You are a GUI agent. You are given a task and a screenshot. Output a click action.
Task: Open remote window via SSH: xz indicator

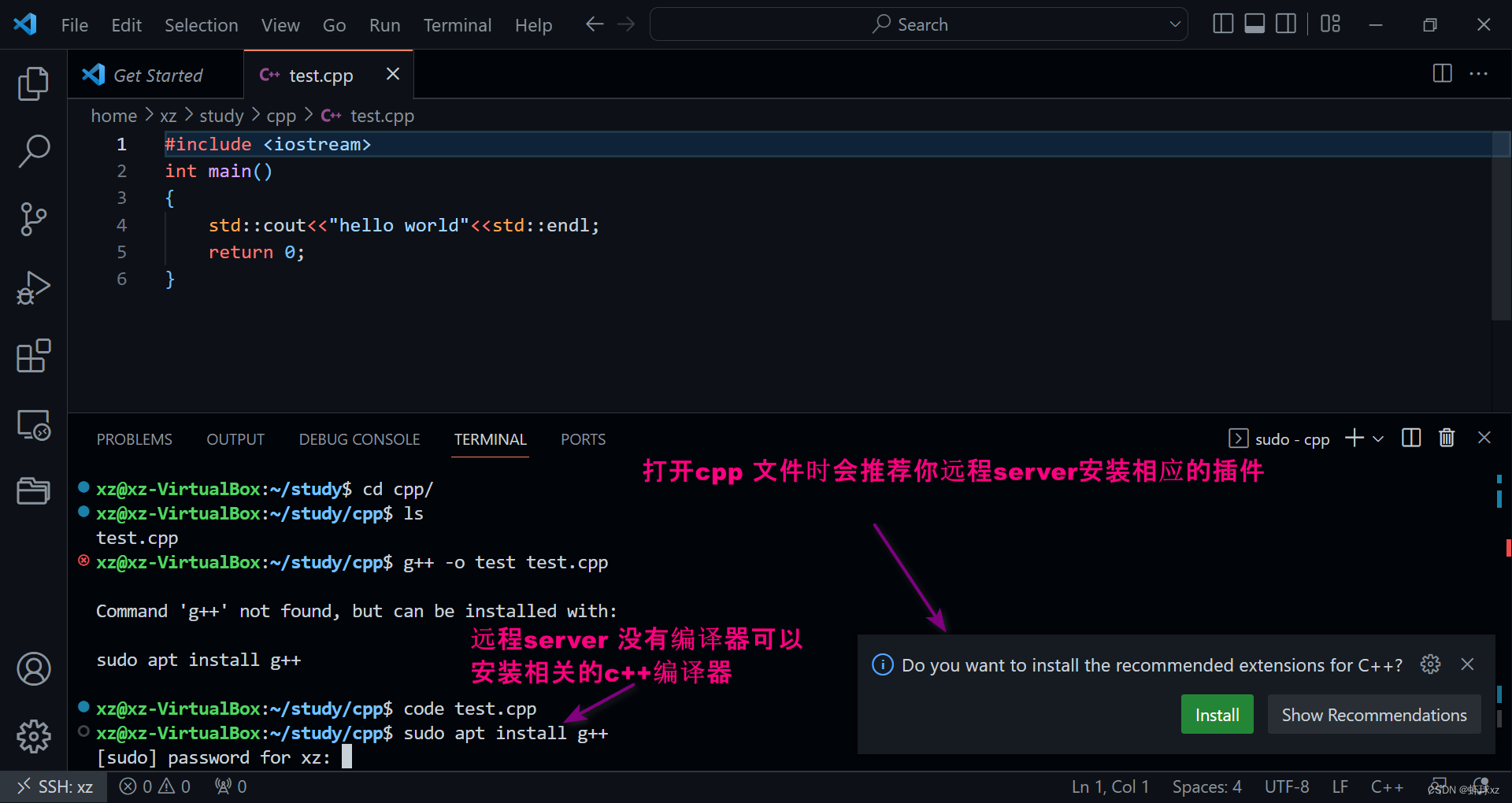pos(54,786)
